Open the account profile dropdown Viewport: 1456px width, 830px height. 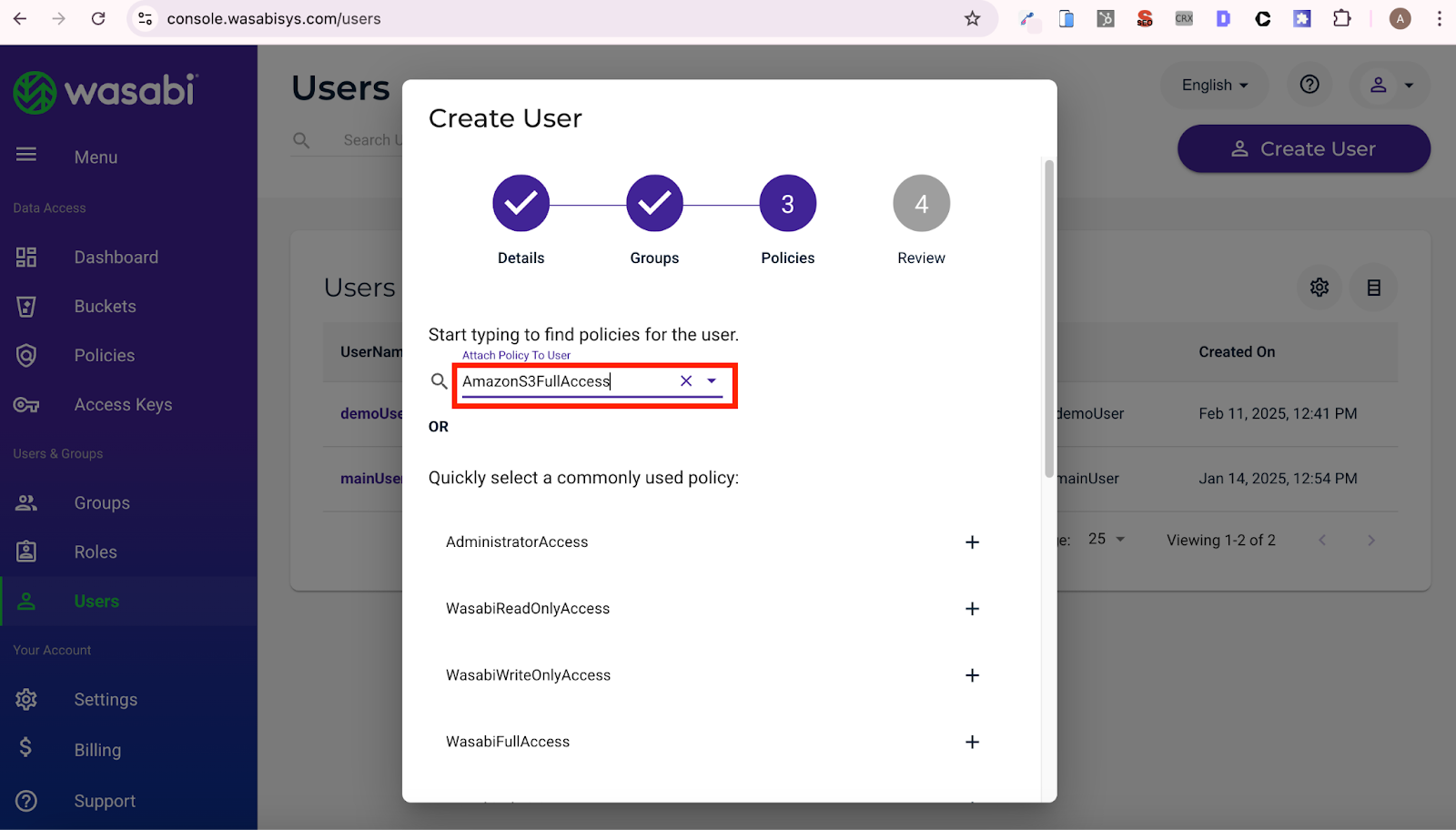tap(1390, 85)
